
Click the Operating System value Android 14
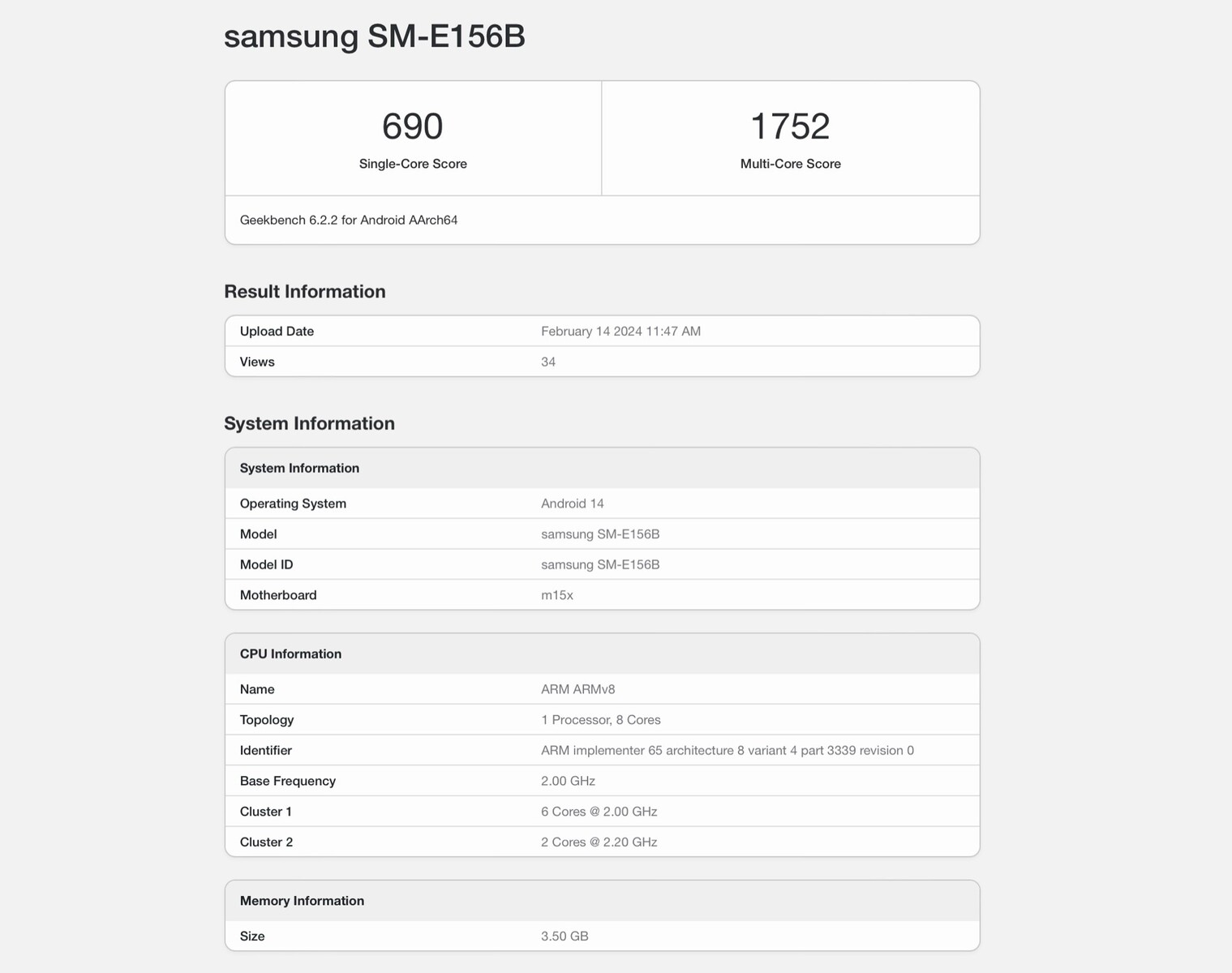click(x=573, y=504)
